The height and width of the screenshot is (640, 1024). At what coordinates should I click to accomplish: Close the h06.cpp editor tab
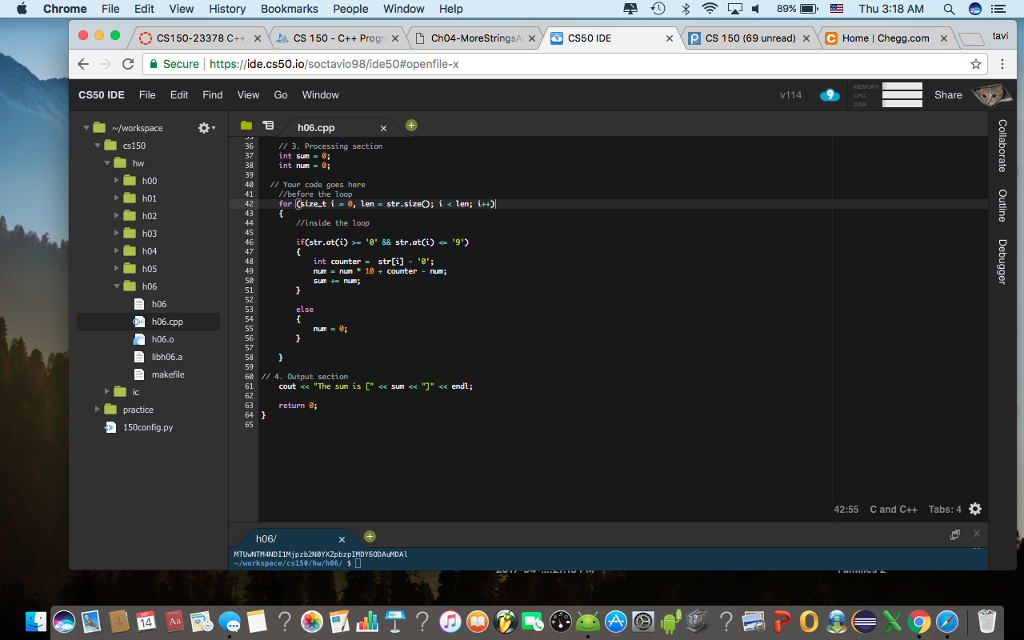click(383, 128)
